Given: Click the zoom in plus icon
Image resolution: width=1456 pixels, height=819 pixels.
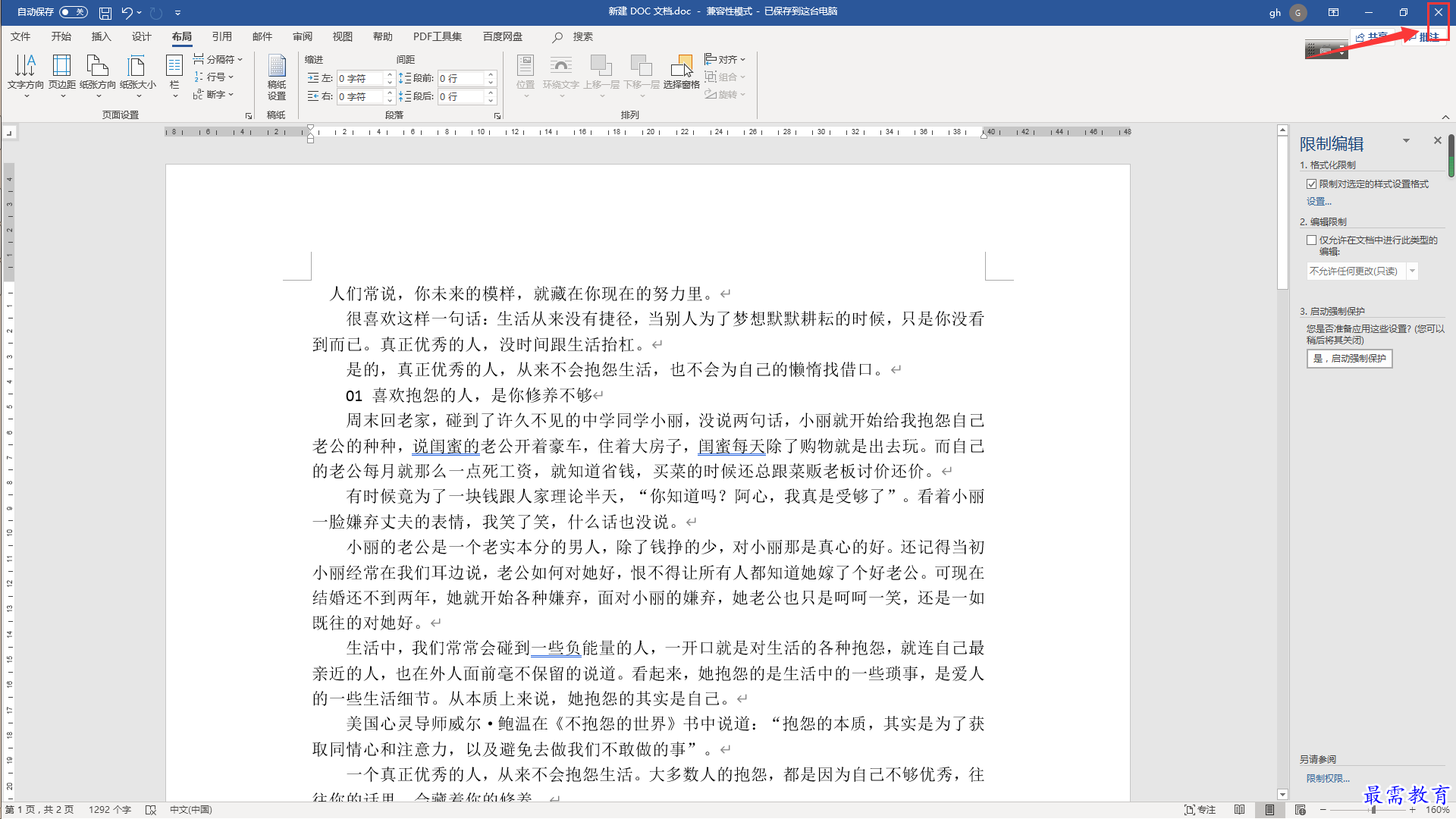Looking at the screenshot, I should [x=1412, y=810].
